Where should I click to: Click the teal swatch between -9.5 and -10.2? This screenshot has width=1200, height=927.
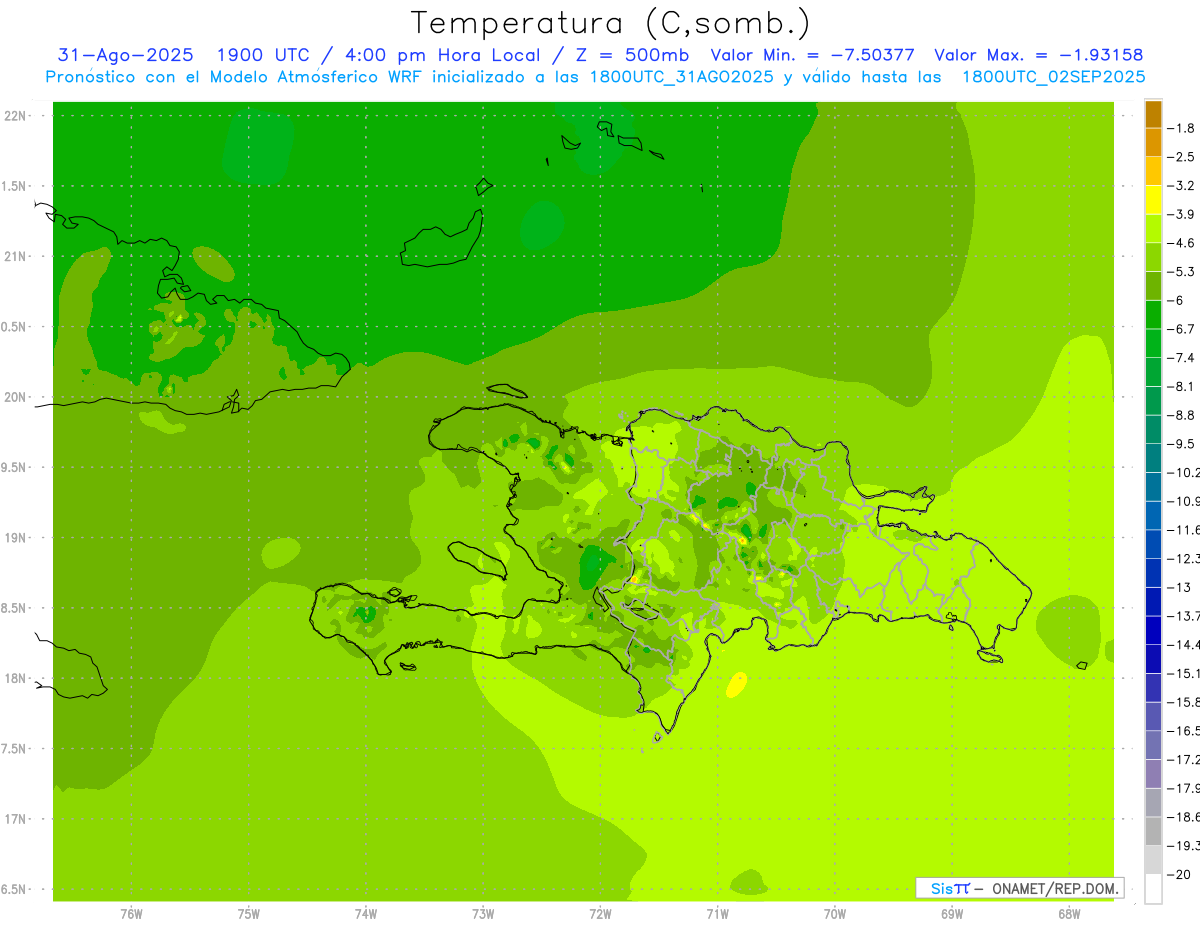[1153, 458]
